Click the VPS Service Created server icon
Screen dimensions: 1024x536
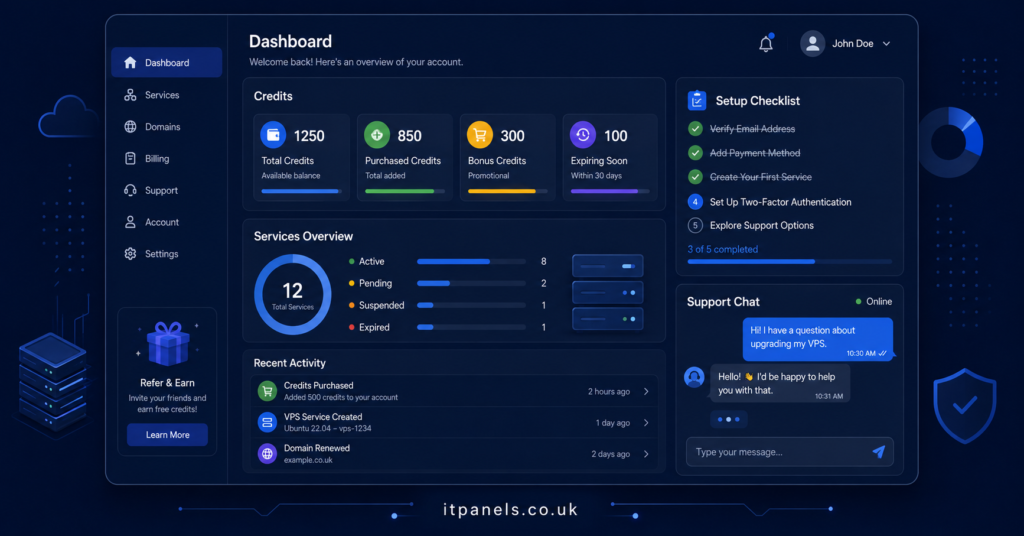(x=267, y=422)
